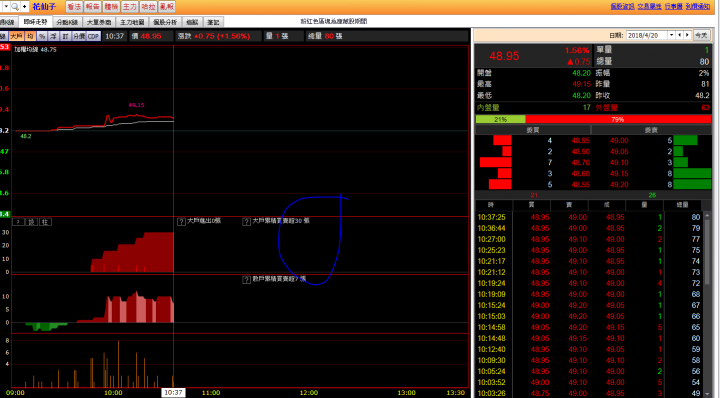This screenshot has height=398, width=720.
Task: Open the 交易屬性 link
Action: [x=649, y=6]
